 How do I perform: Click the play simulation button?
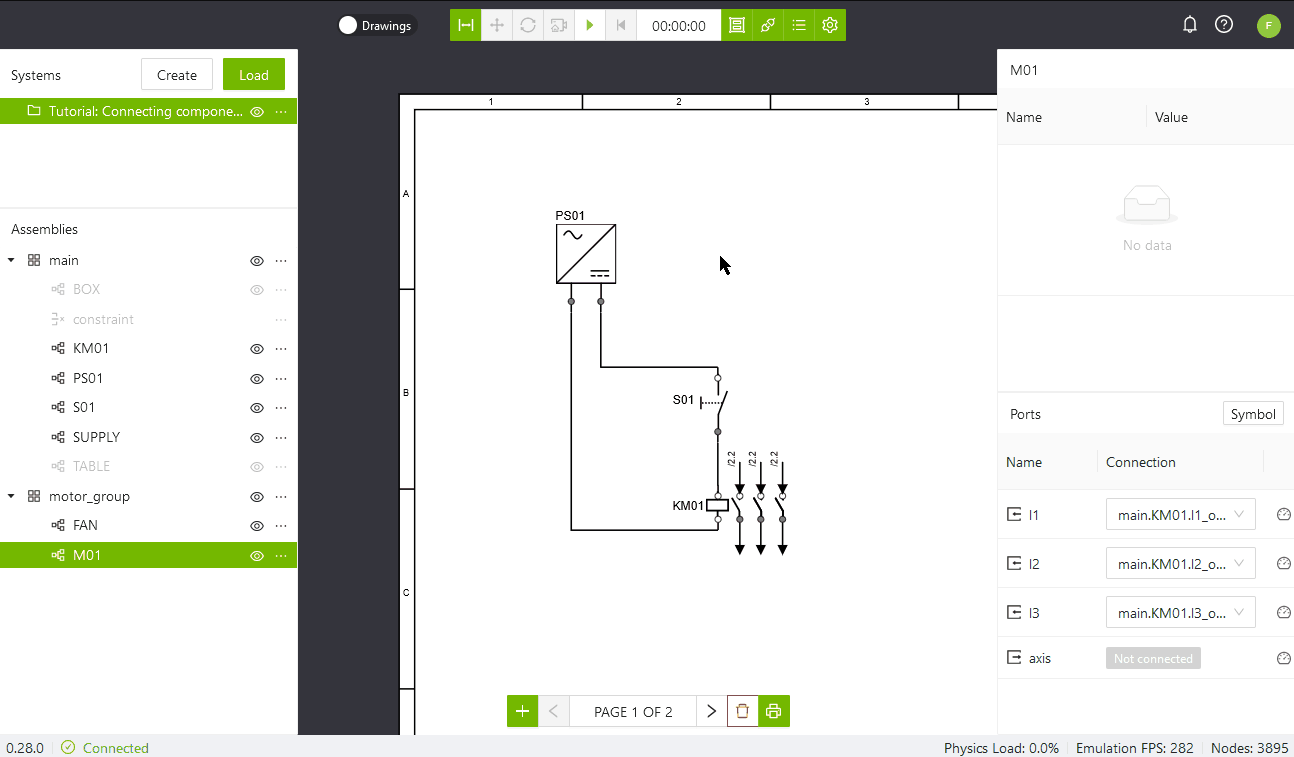pyautogui.click(x=590, y=26)
